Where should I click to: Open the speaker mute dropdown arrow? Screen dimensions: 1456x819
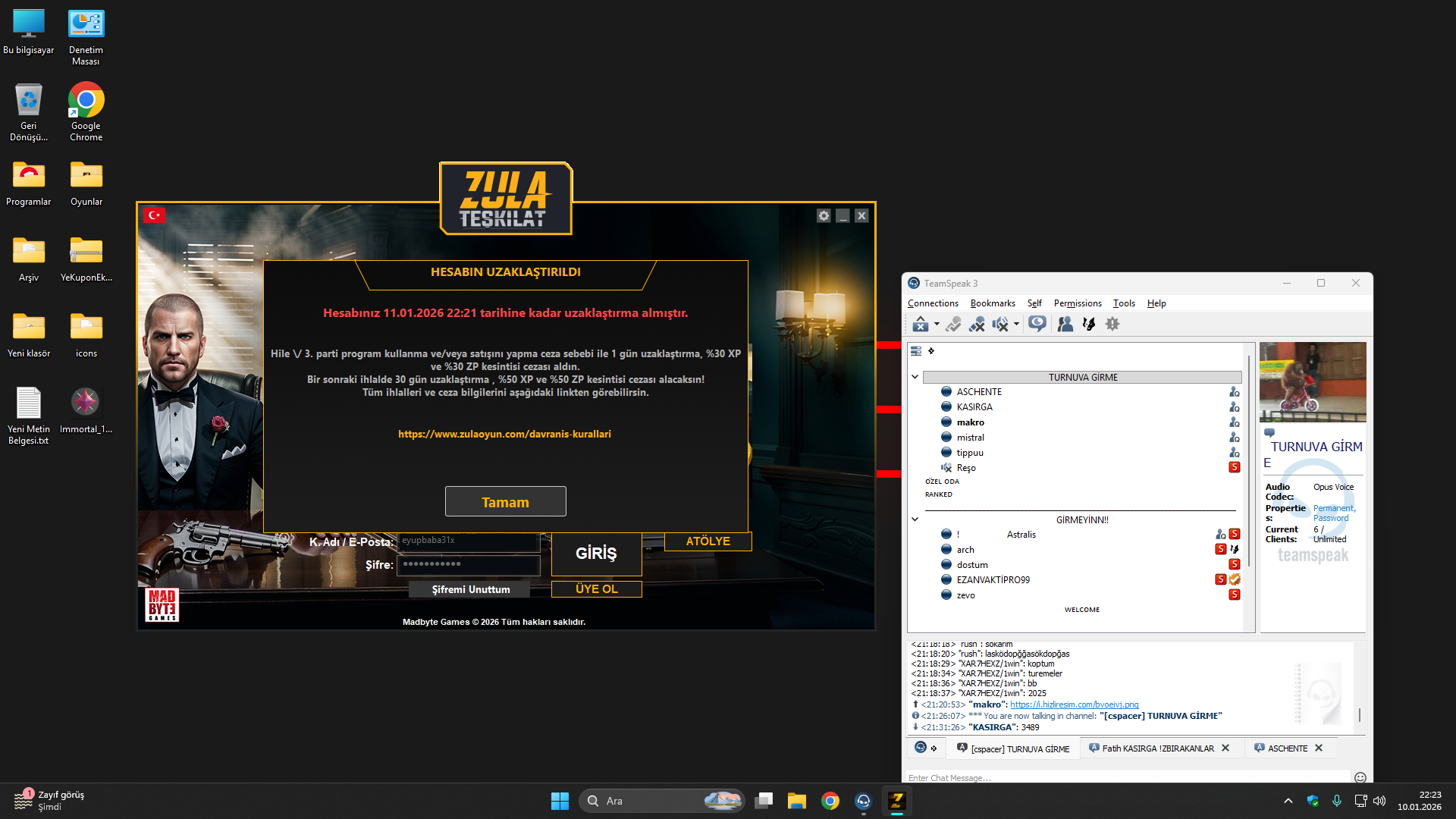1016,325
